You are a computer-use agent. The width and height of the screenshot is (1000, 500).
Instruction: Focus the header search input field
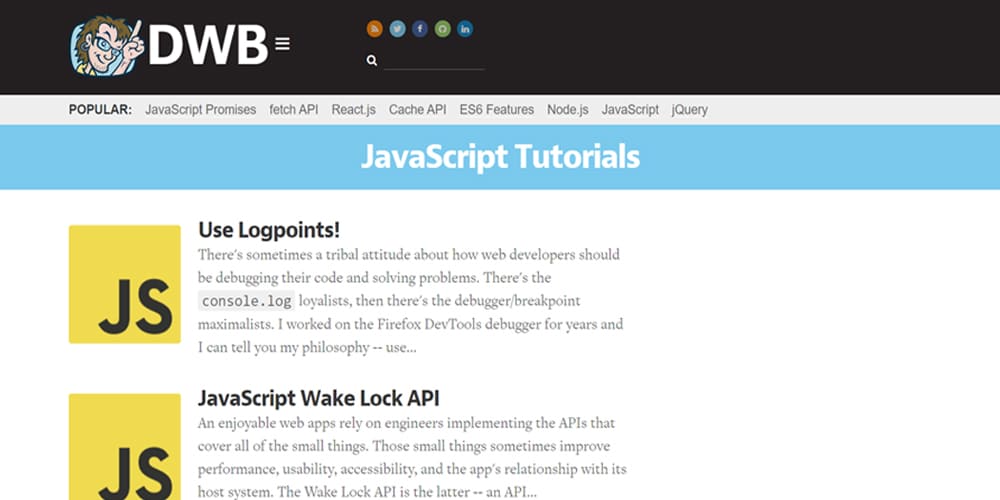coord(434,61)
